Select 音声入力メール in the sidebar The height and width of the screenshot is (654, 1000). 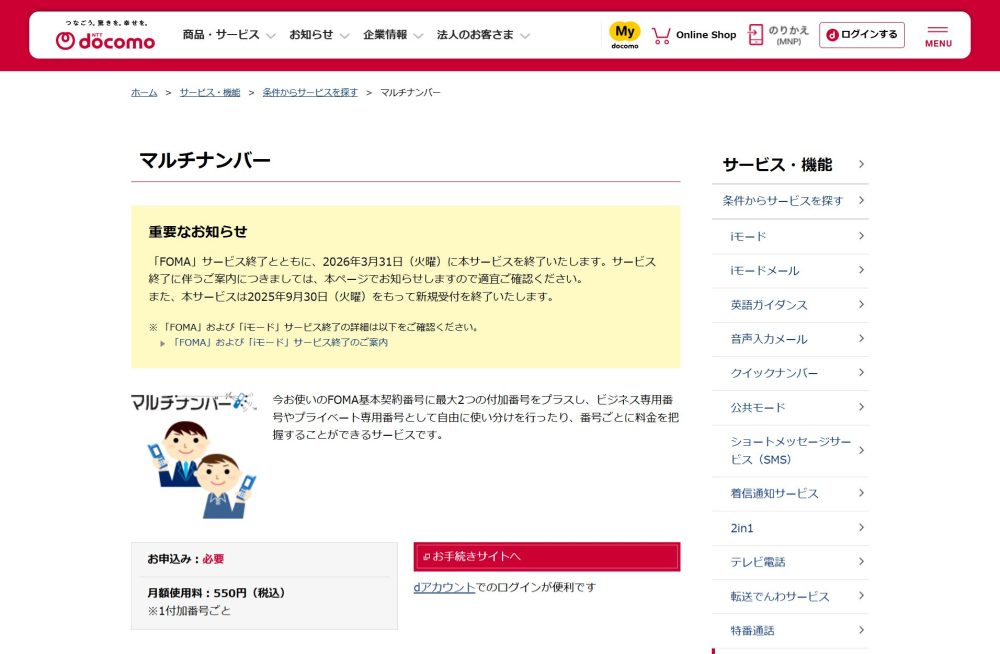[769, 339]
